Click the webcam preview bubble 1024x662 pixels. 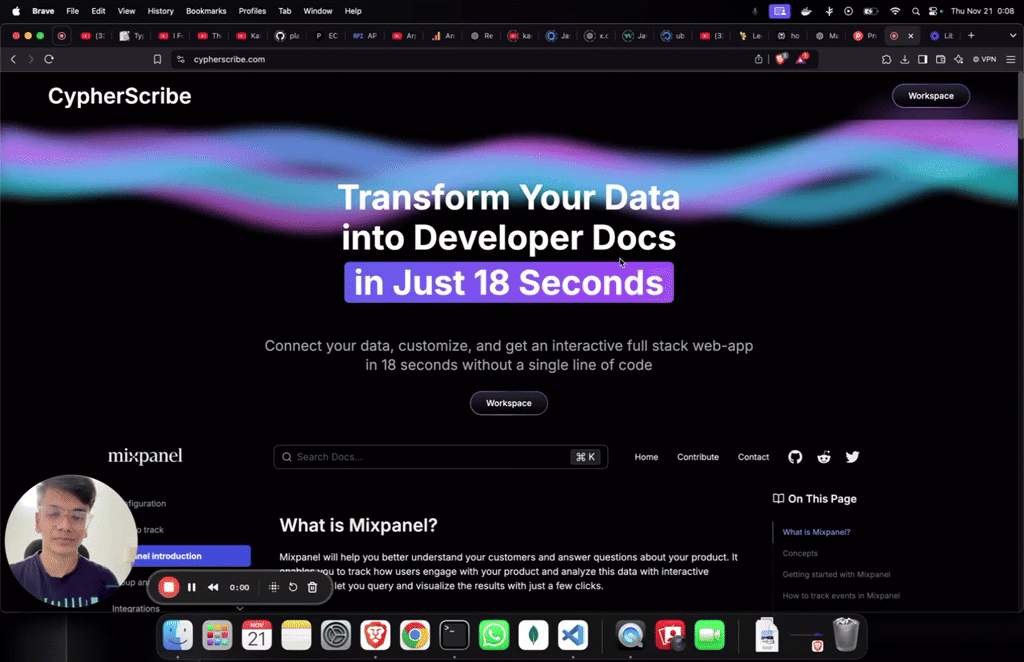click(71, 541)
